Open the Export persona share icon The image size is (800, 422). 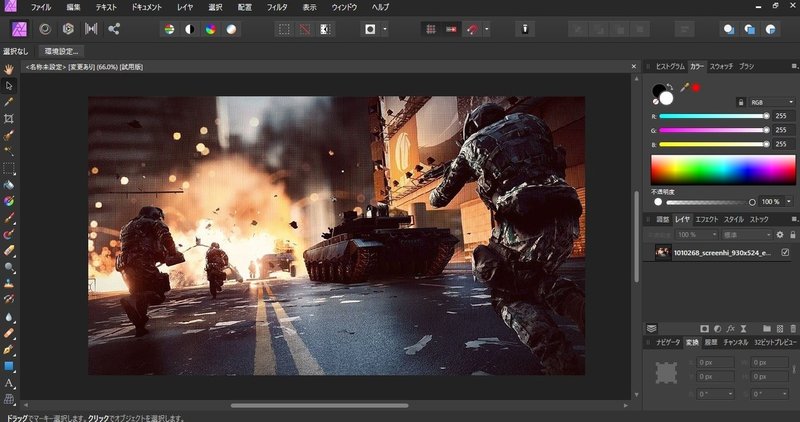pos(114,29)
